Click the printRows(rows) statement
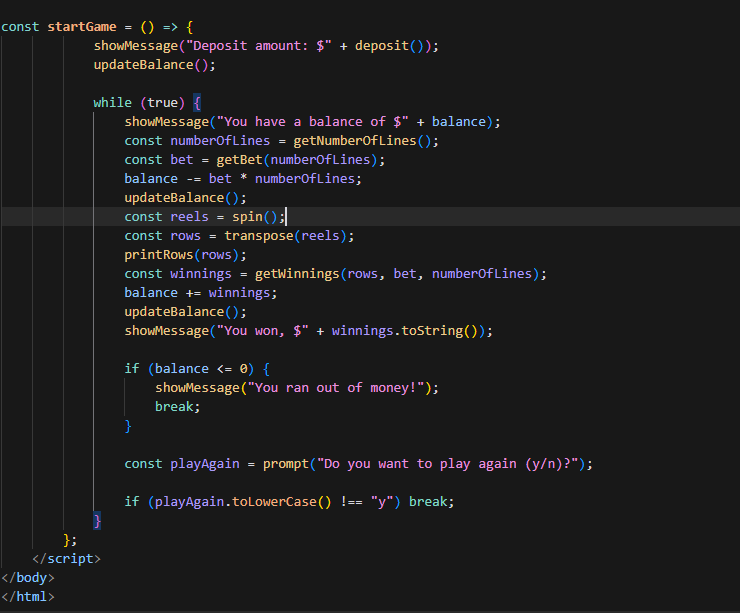 185,255
